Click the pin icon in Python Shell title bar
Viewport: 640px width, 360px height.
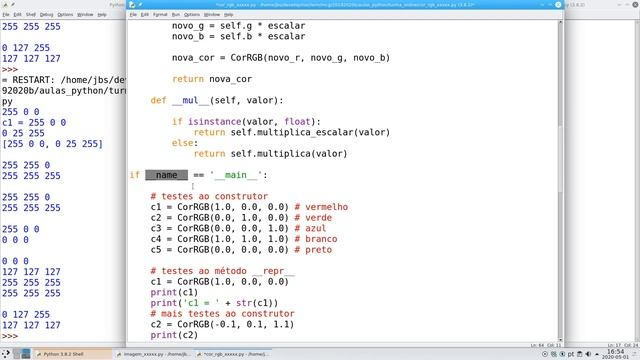(x=13, y=4)
